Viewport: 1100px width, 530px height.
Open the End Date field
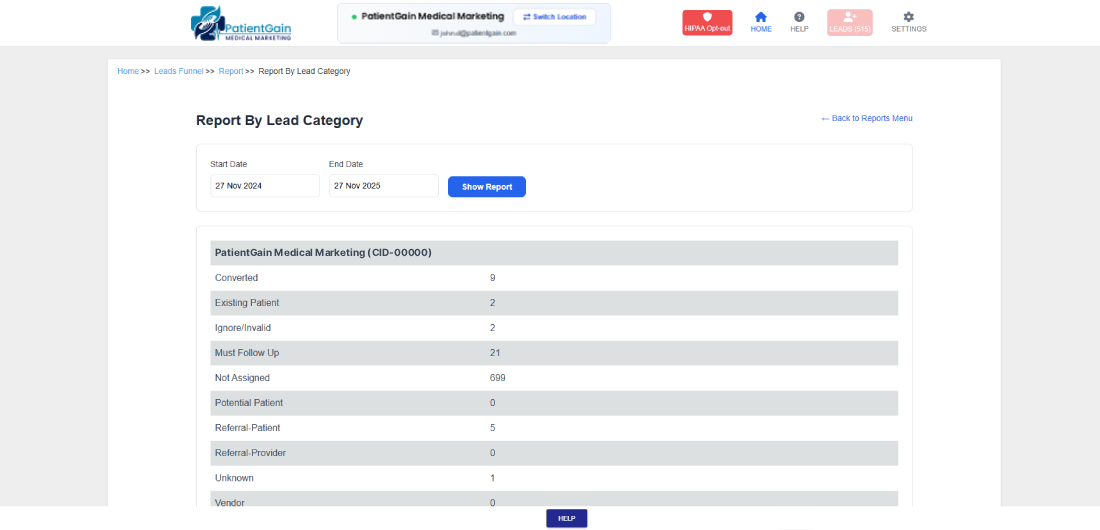[384, 186]
